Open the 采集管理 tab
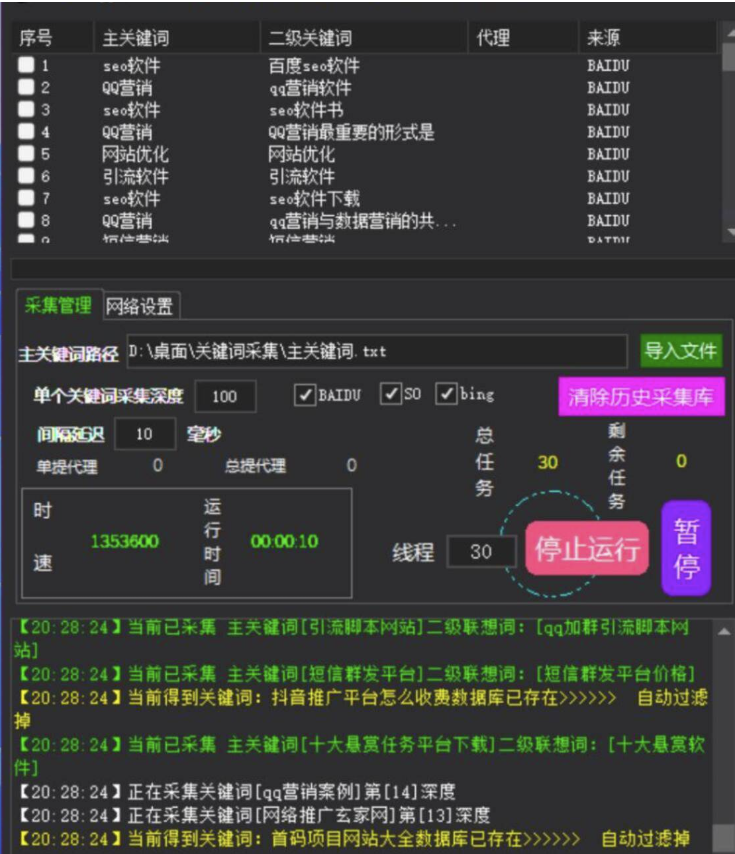735x854 pixels. [x=58, y=306]
